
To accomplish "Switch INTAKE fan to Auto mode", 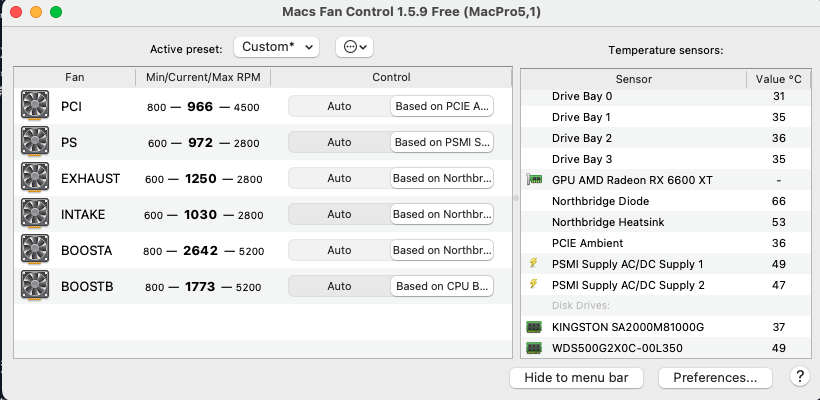I will pyautogui.click(x=339, y=214).
